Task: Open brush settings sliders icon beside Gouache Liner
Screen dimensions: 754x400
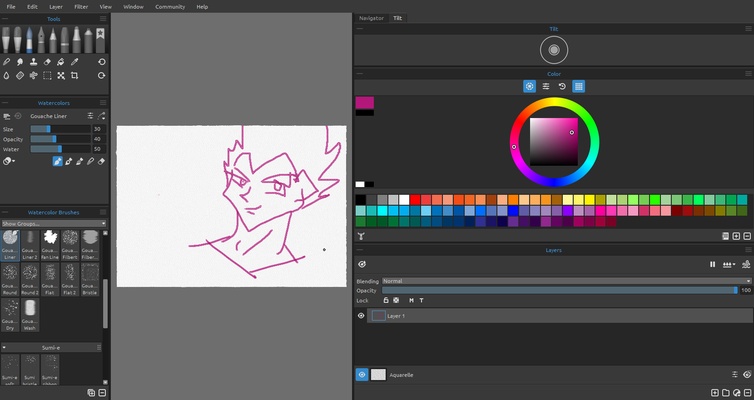Action: tap(90, 116)
